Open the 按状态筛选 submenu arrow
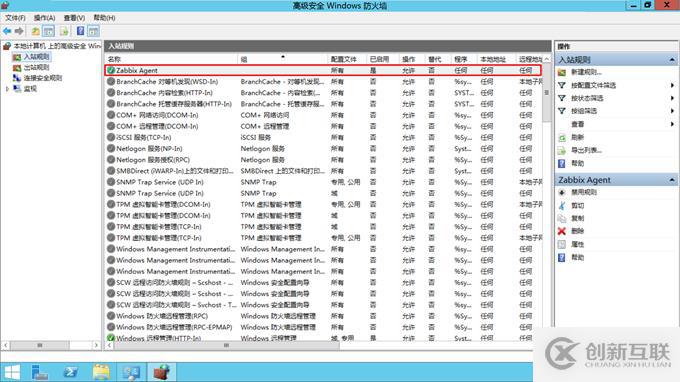Viewport: 680px width, 382px height. click(x=672, y=98)
